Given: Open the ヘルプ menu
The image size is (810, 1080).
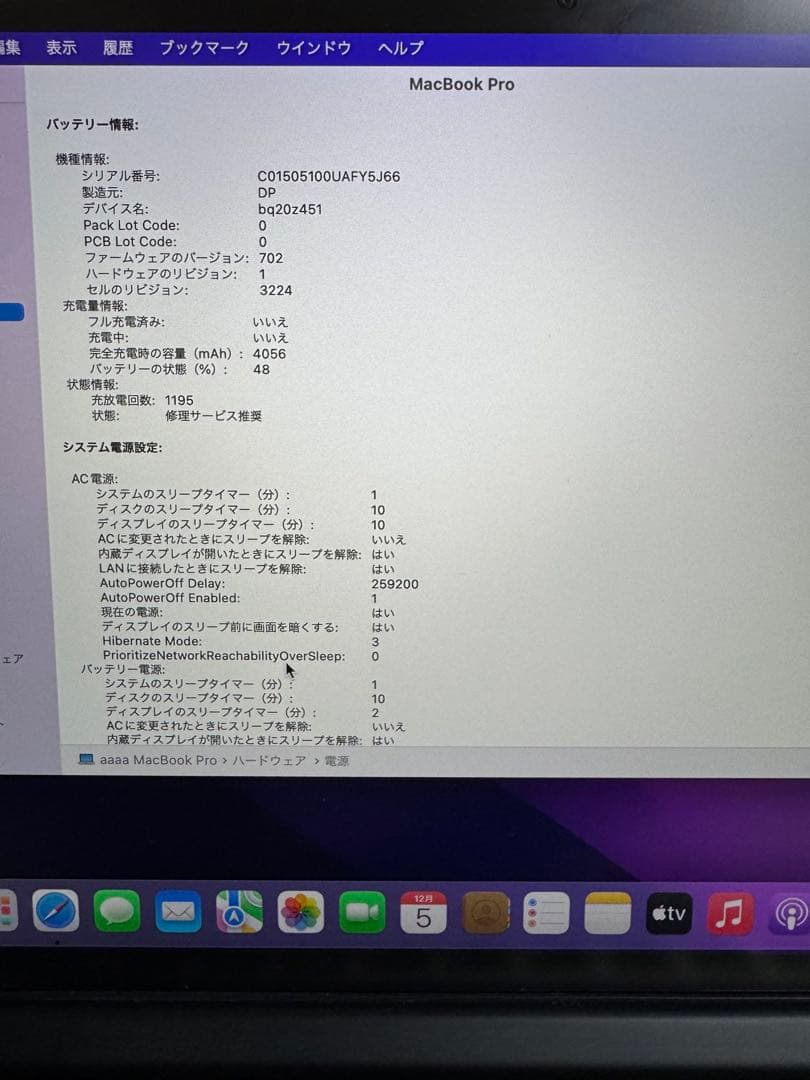Looking at the screenshot, I should [x=400, y=48].
